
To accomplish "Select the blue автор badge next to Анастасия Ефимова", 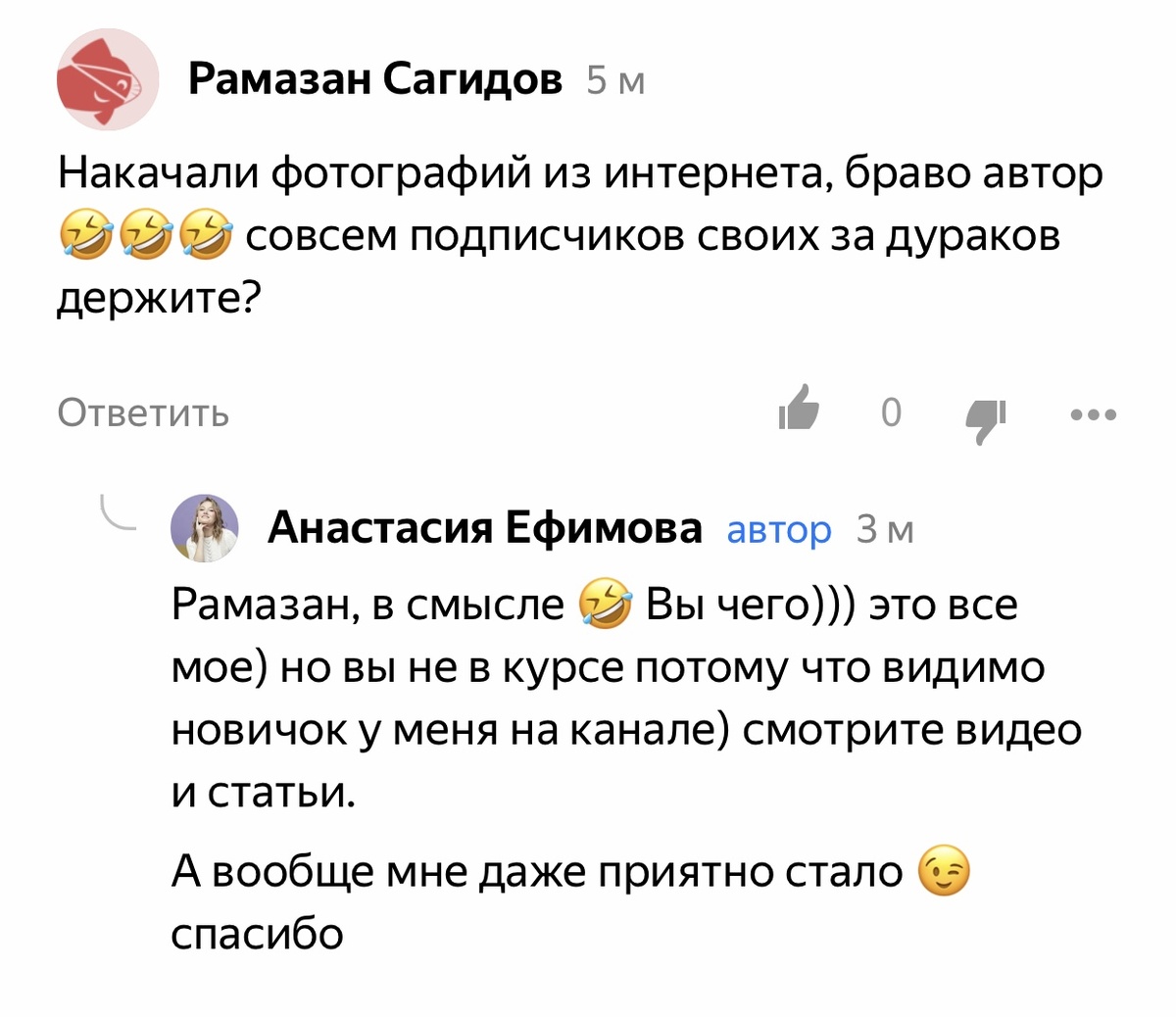I will [778, 530].
